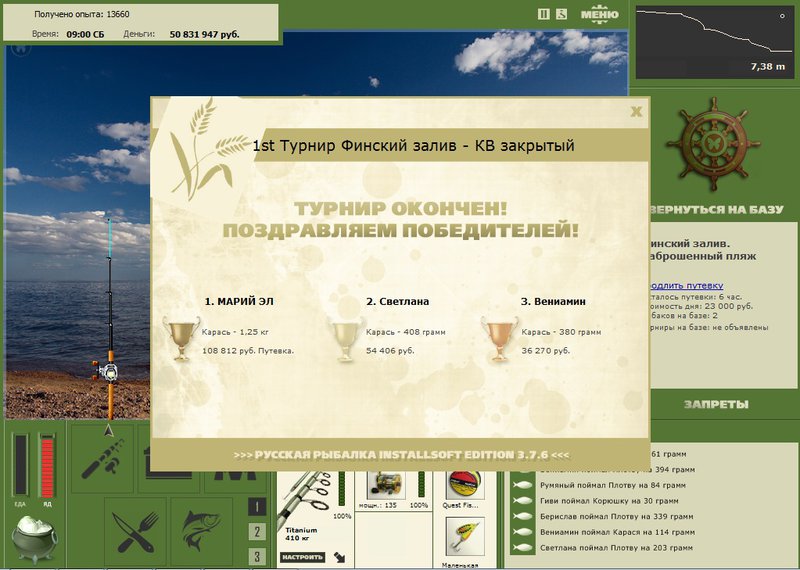Click the red ЯД level bar

click(47, 464)
